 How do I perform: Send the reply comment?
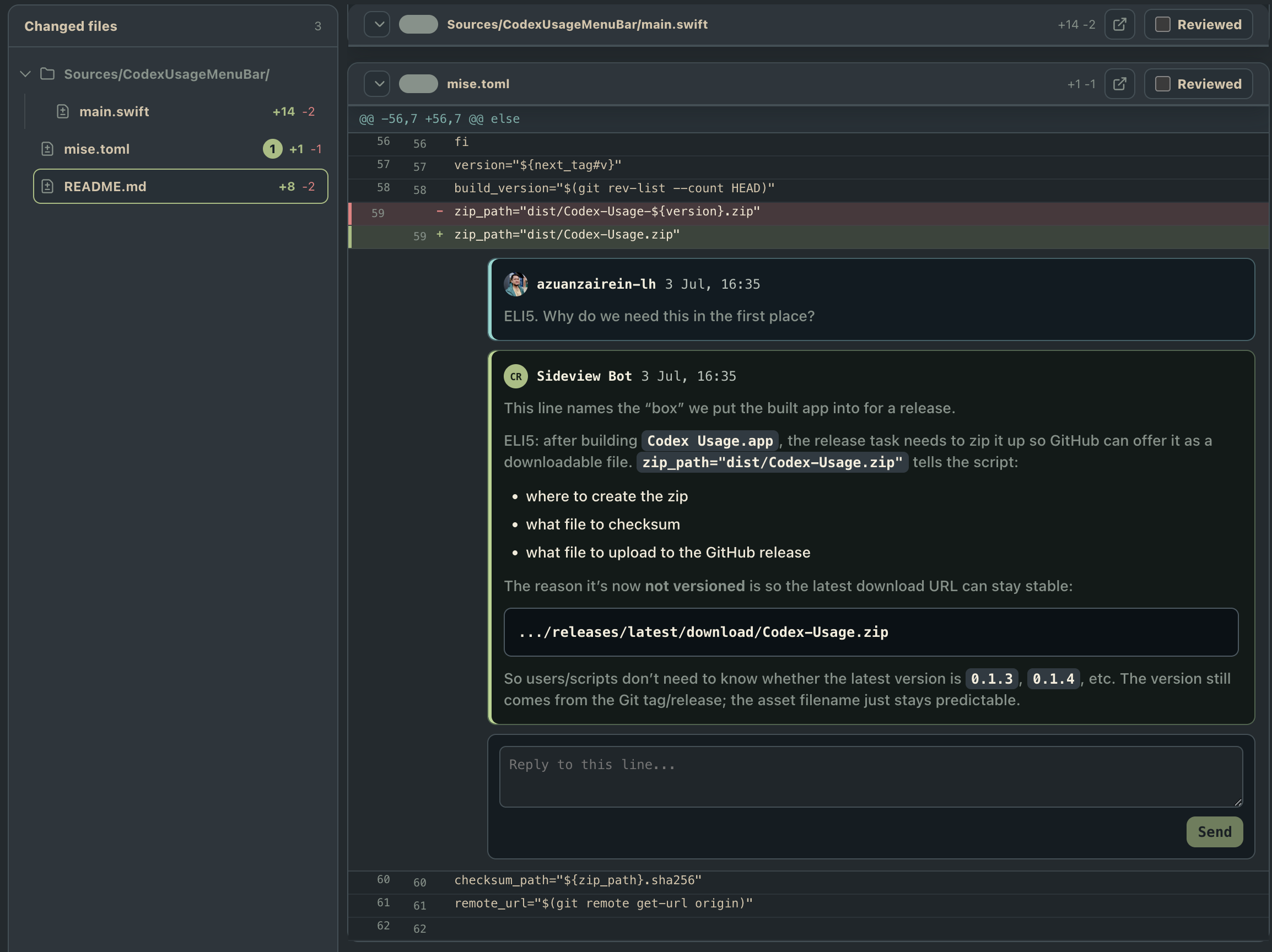click(1214, 832)
